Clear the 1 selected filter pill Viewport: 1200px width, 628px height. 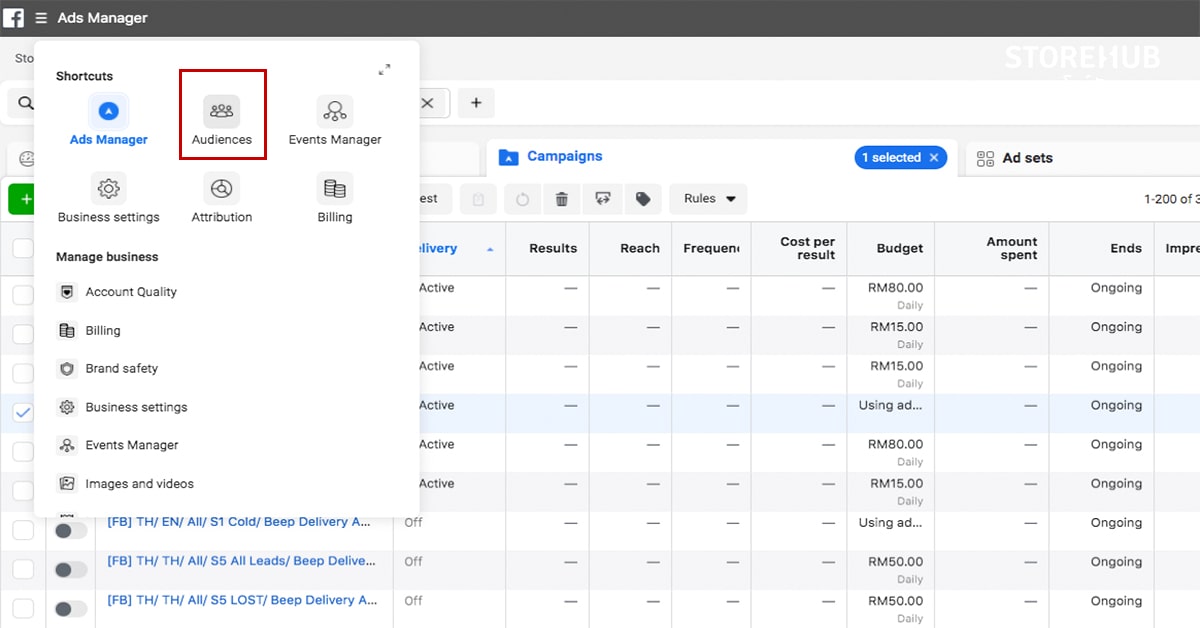[934, 158]
